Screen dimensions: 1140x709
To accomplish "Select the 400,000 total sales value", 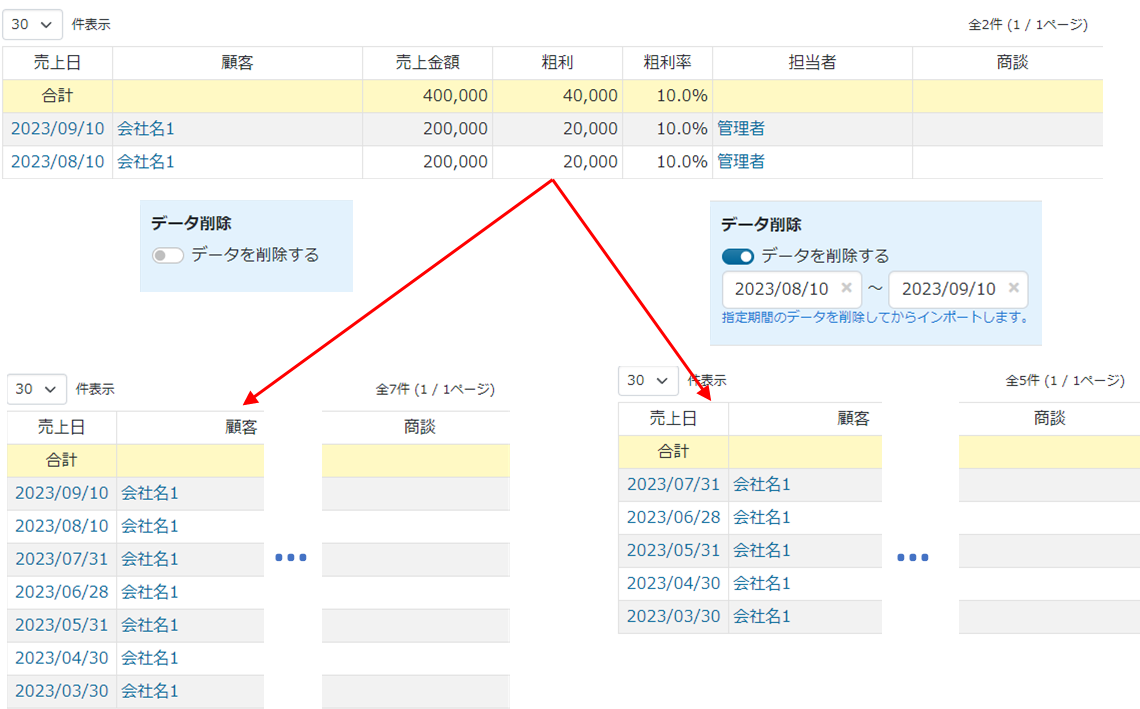I will [x=455, y=95].
